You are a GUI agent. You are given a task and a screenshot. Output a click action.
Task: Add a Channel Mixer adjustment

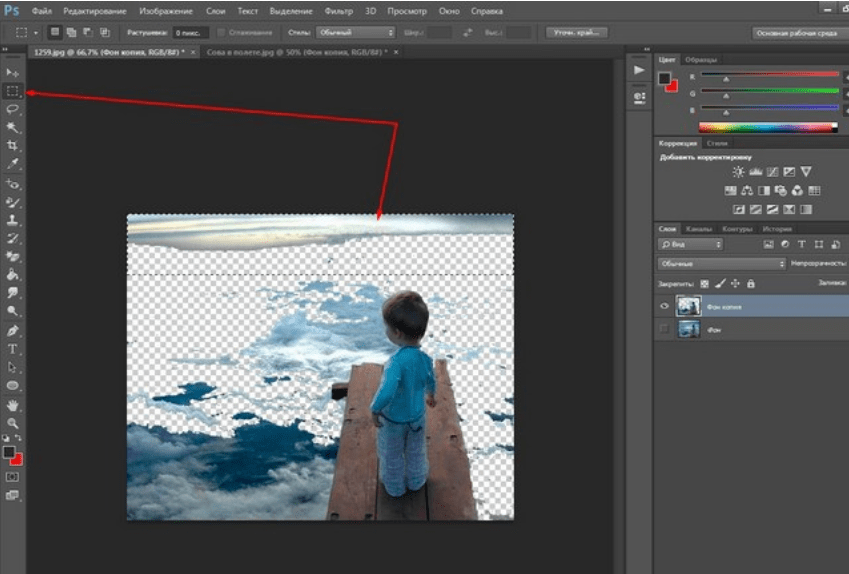tap(797, 191)
